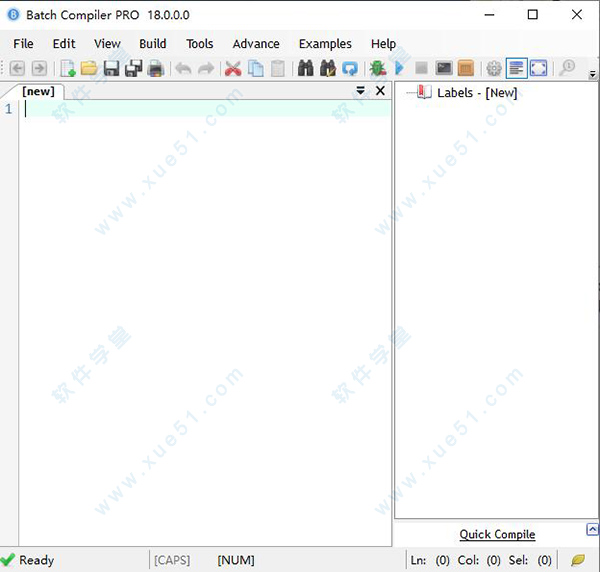600x572 pixels.
Task: Toggle full screen mode icon
Action: coord(538,68)
